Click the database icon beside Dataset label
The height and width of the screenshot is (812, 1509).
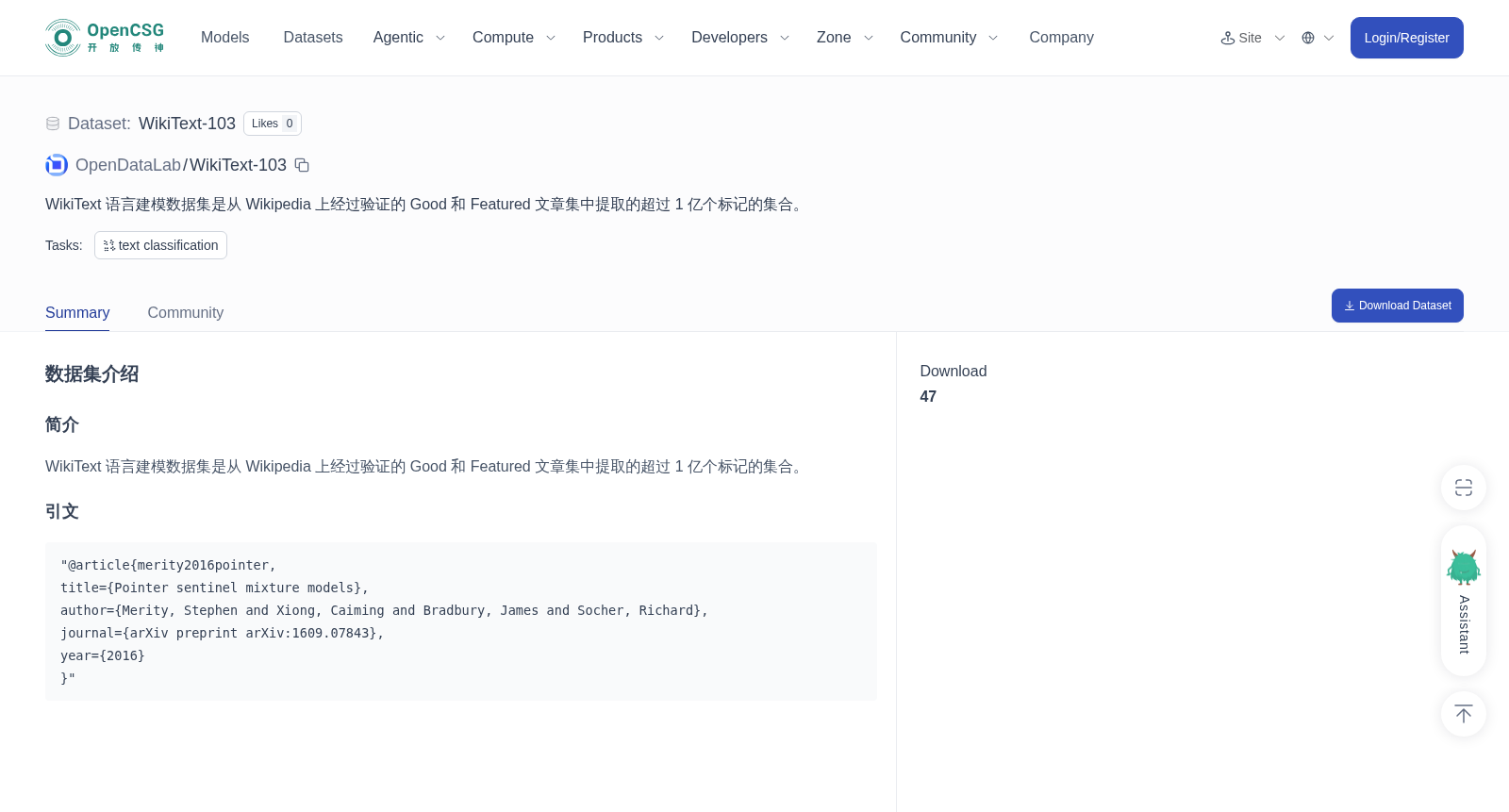[53, 124]
